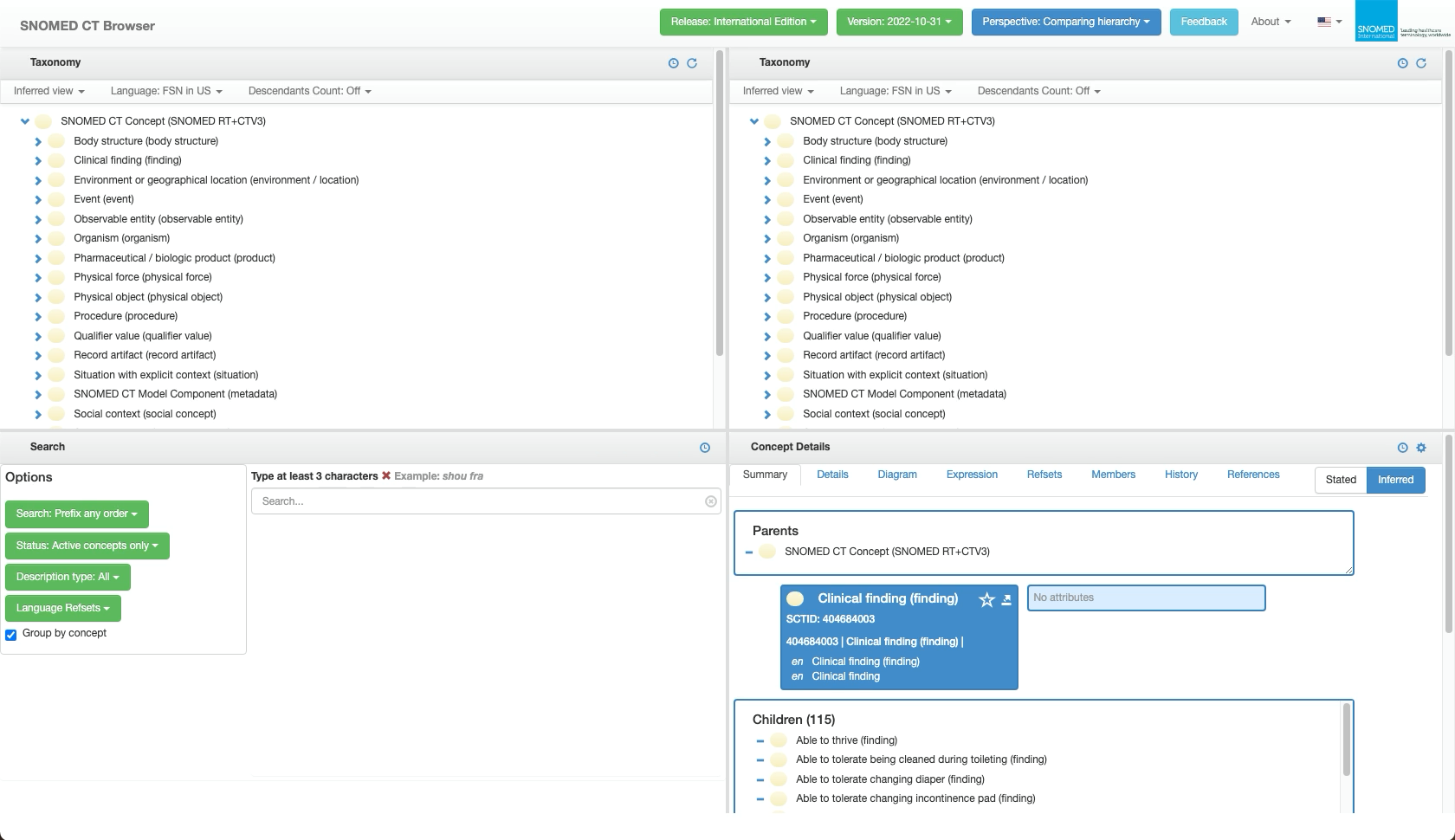Click red X validation icon in search

pos(386,475)
